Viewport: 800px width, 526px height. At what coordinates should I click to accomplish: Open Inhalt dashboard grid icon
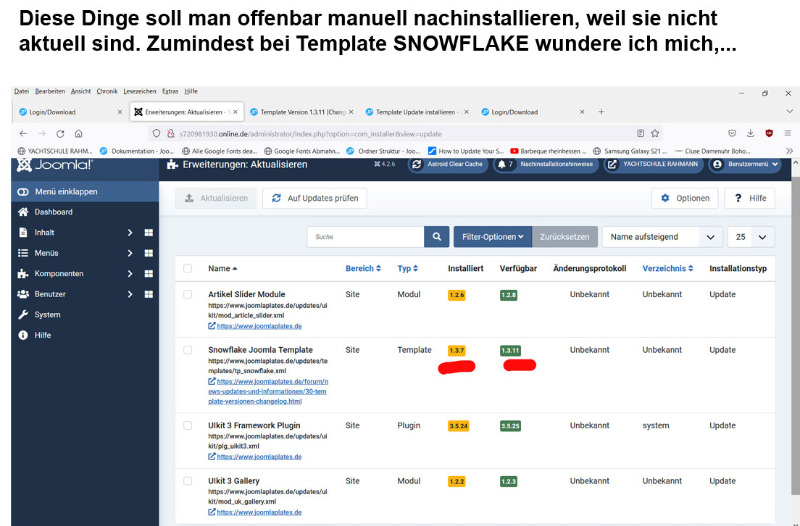click(148, 233)
